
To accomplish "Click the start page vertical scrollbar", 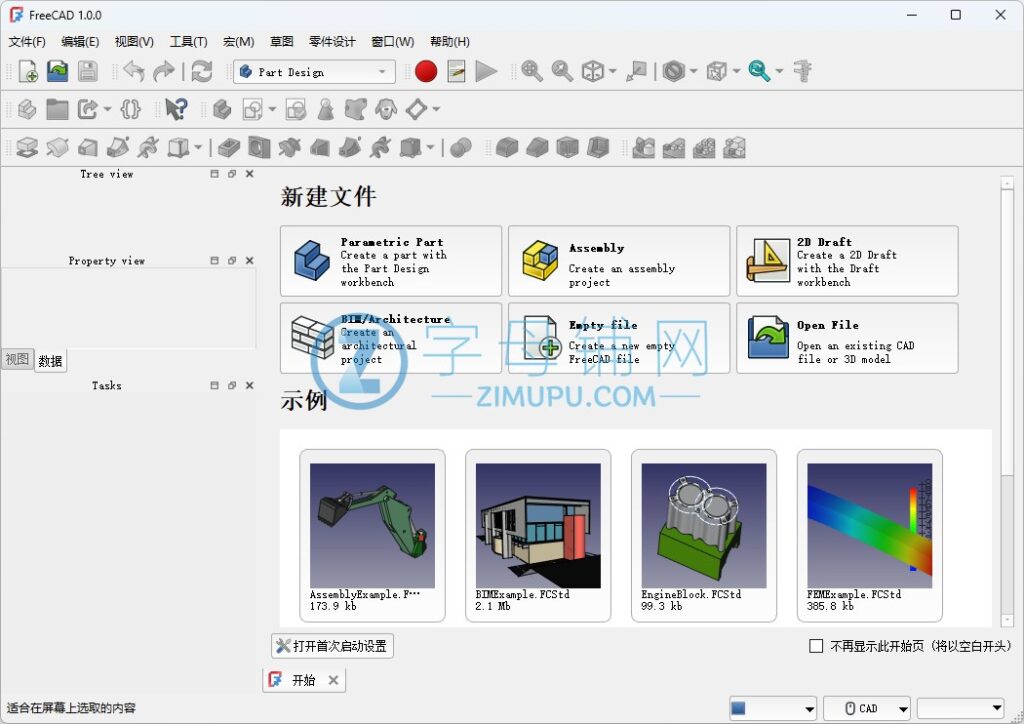I will coord(1006,401).
